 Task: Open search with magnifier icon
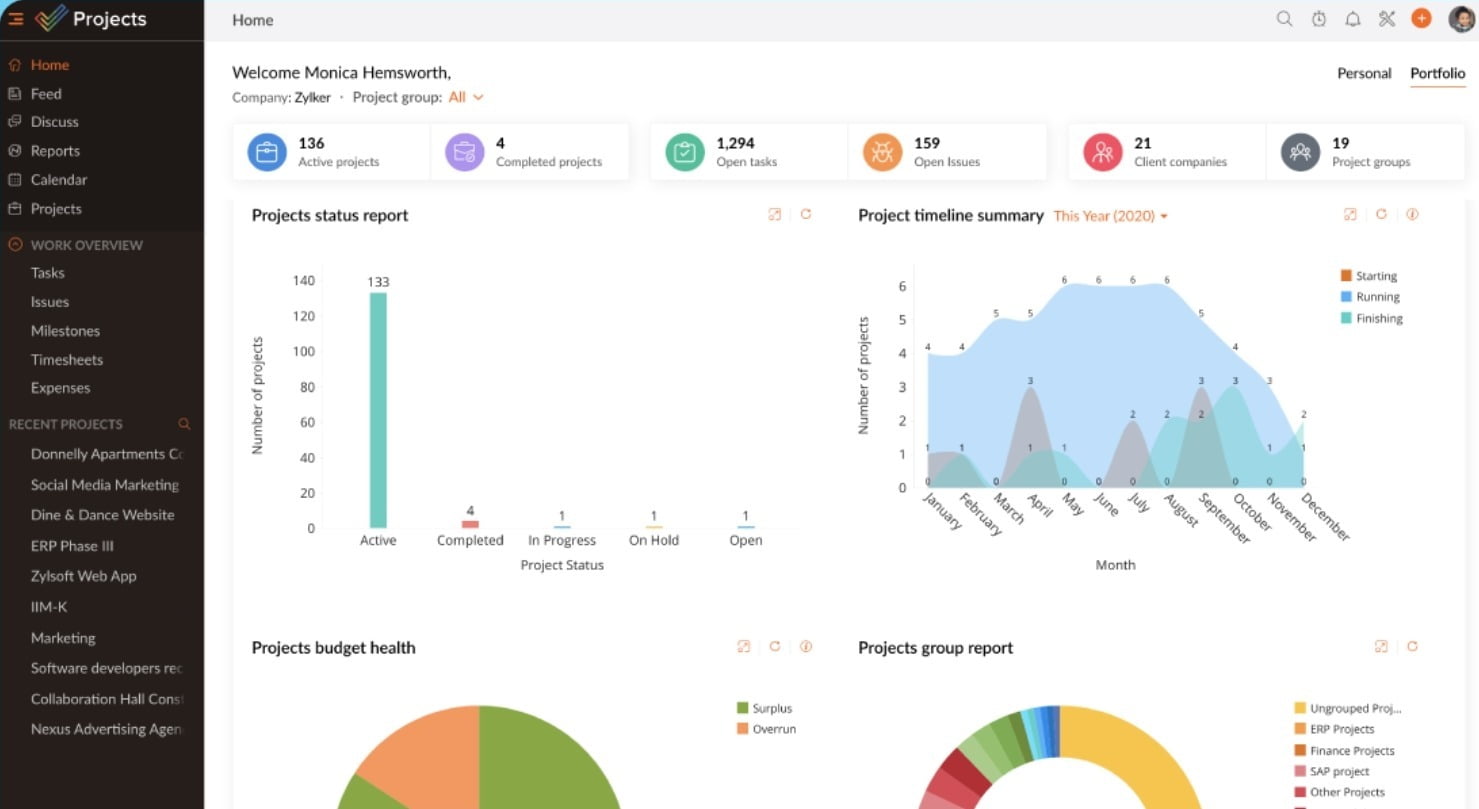(x=1285, y=19)
